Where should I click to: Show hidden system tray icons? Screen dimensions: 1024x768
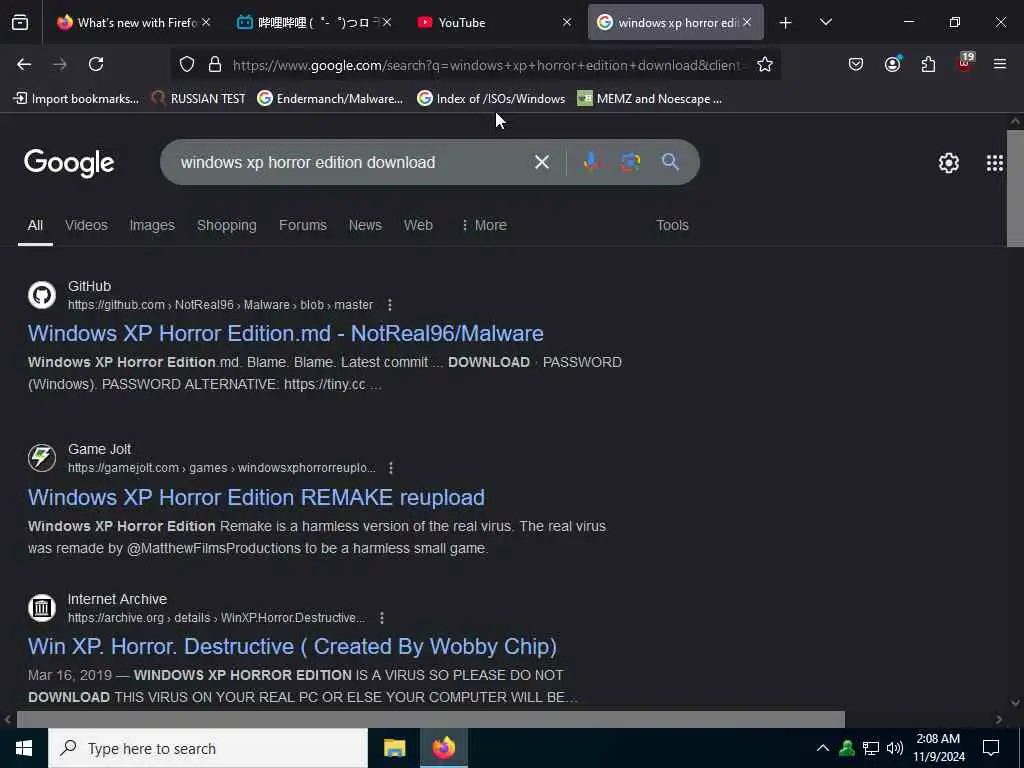pos(823,748)
